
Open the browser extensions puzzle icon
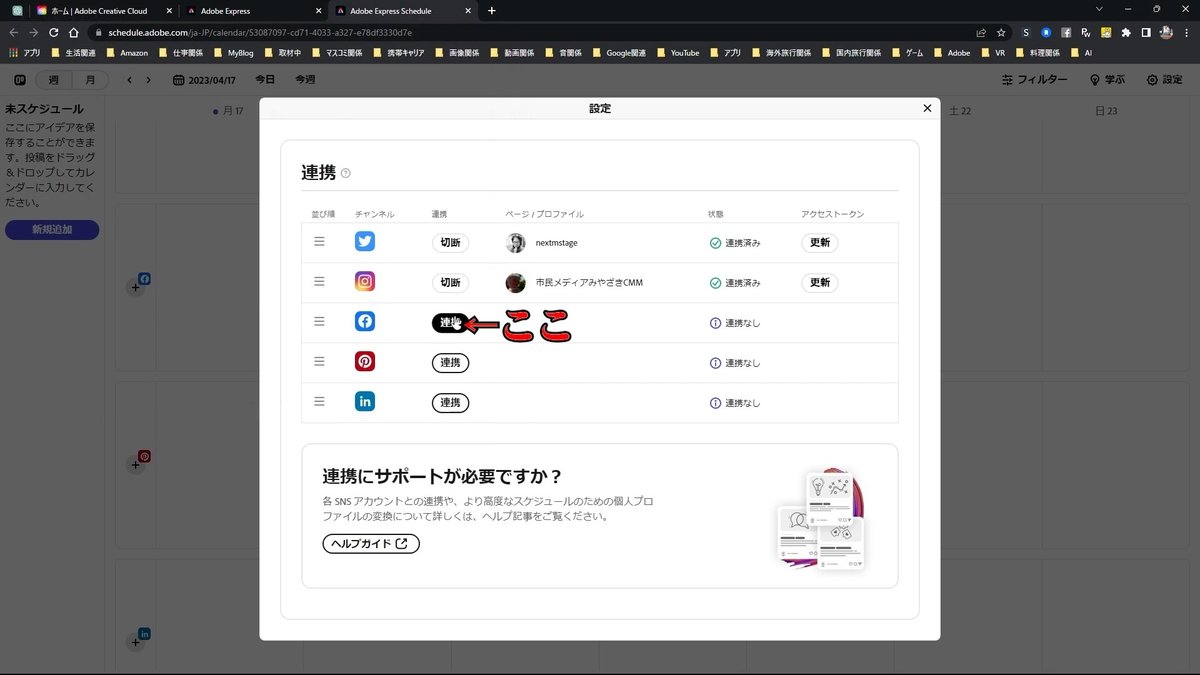(x=1127, y=32)
